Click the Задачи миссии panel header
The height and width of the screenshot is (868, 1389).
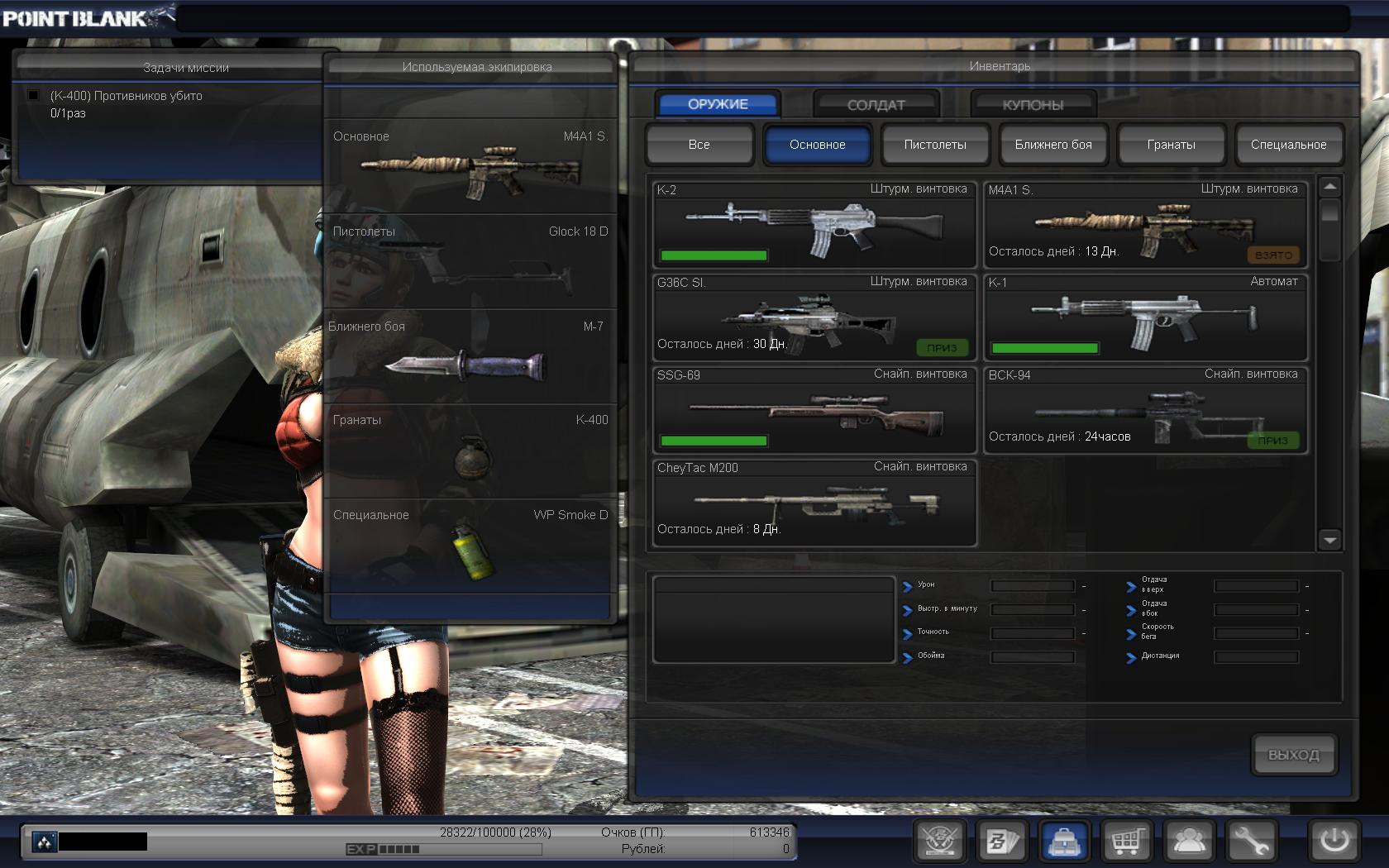coord(186,68)
